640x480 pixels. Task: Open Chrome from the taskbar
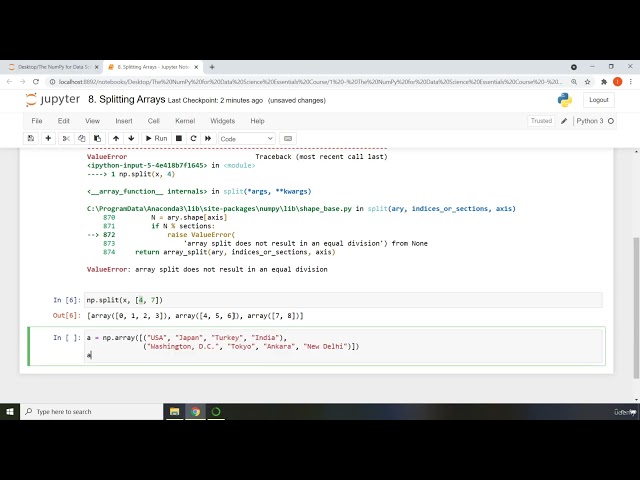tap(195, 411)
